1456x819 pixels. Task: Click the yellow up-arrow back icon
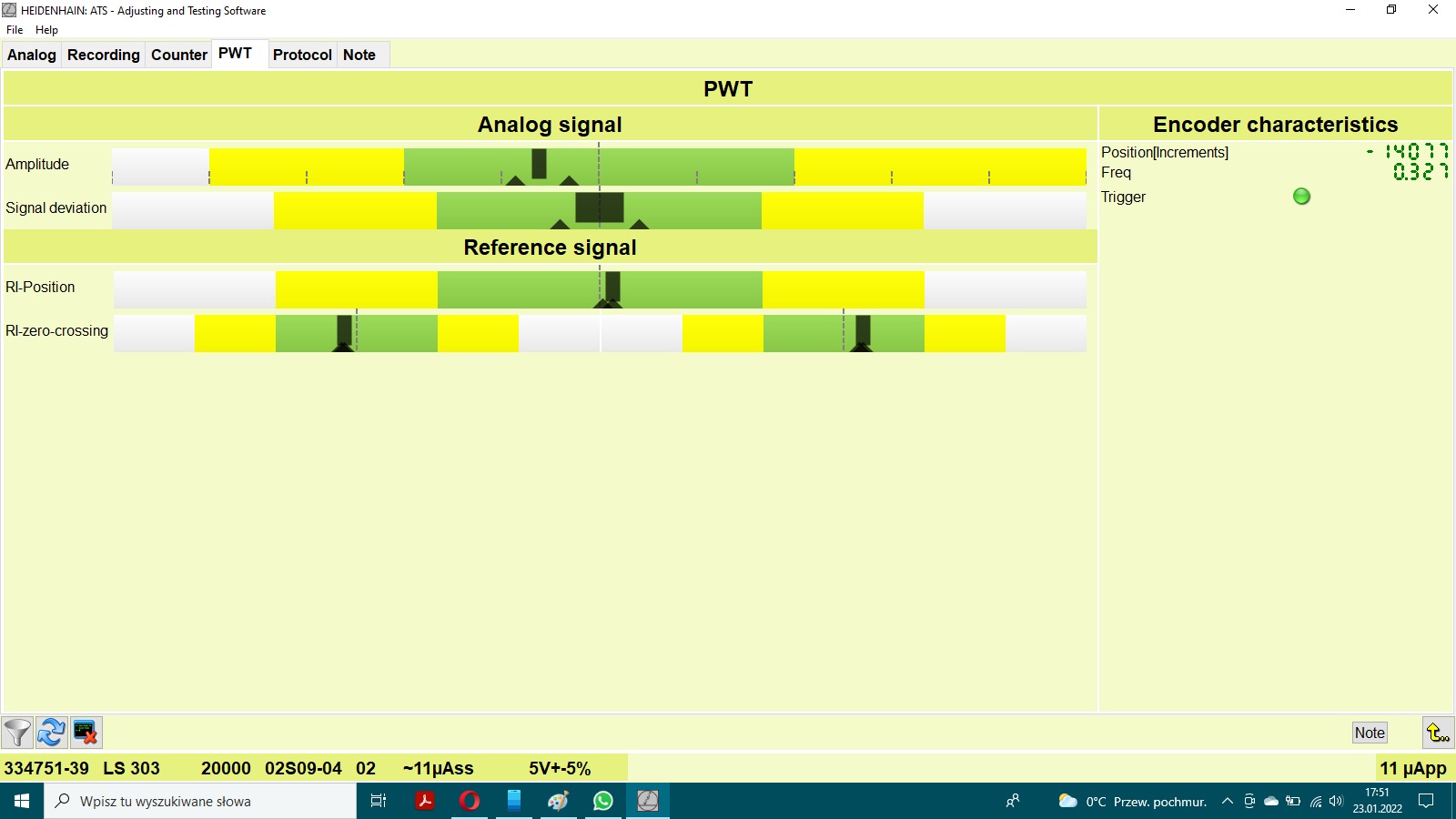click(x=1438, y=733)
